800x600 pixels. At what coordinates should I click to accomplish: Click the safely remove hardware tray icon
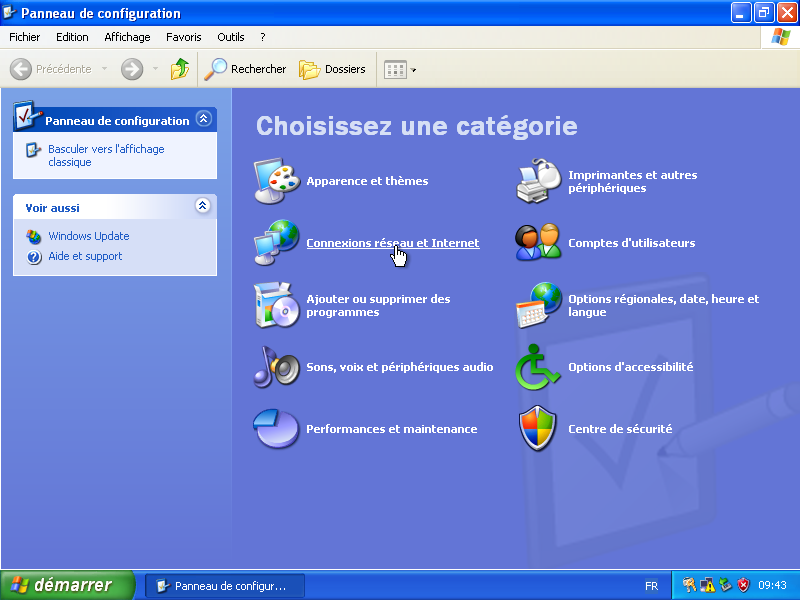click(726, 585)
